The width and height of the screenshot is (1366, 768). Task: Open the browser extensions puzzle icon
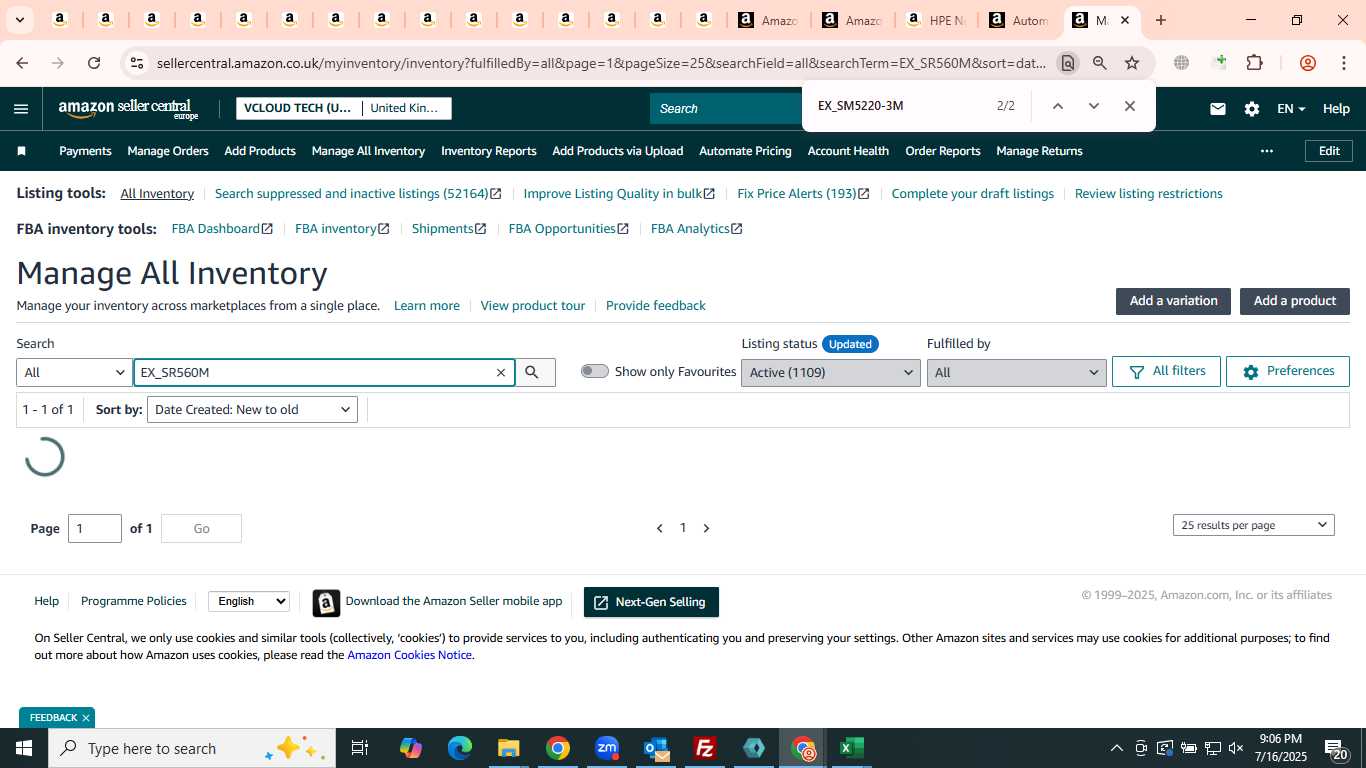(x=1254, y=63)
